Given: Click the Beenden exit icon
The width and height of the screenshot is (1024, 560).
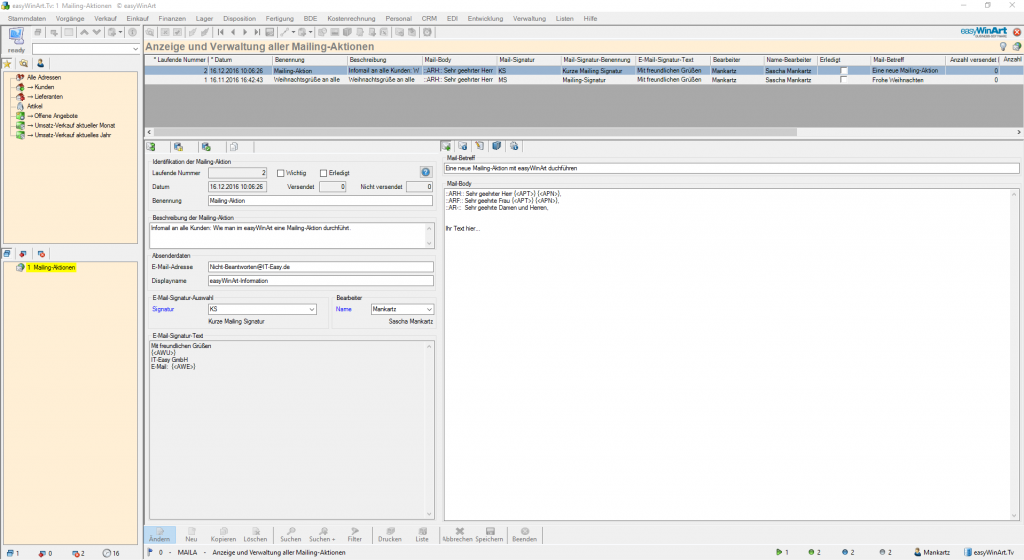Looking at the screenshot, I should click(x=524, y=533).
